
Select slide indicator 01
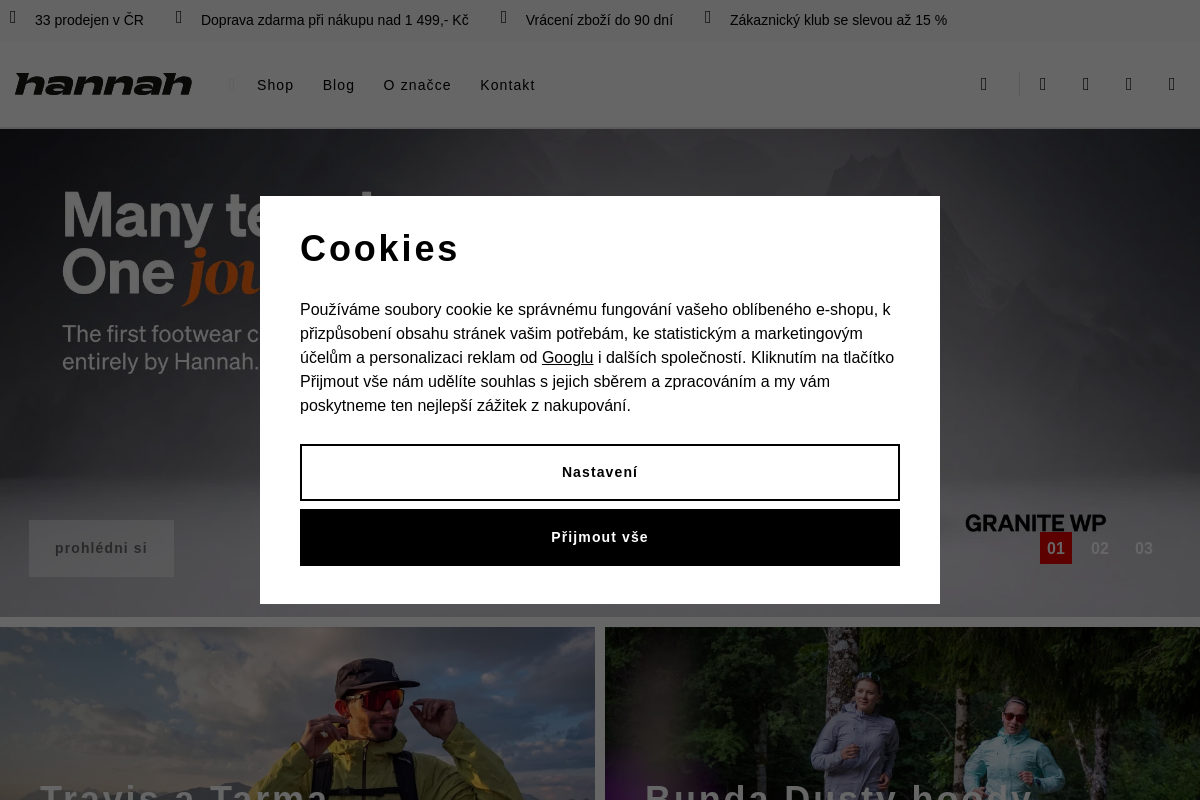click(1056, 548)
